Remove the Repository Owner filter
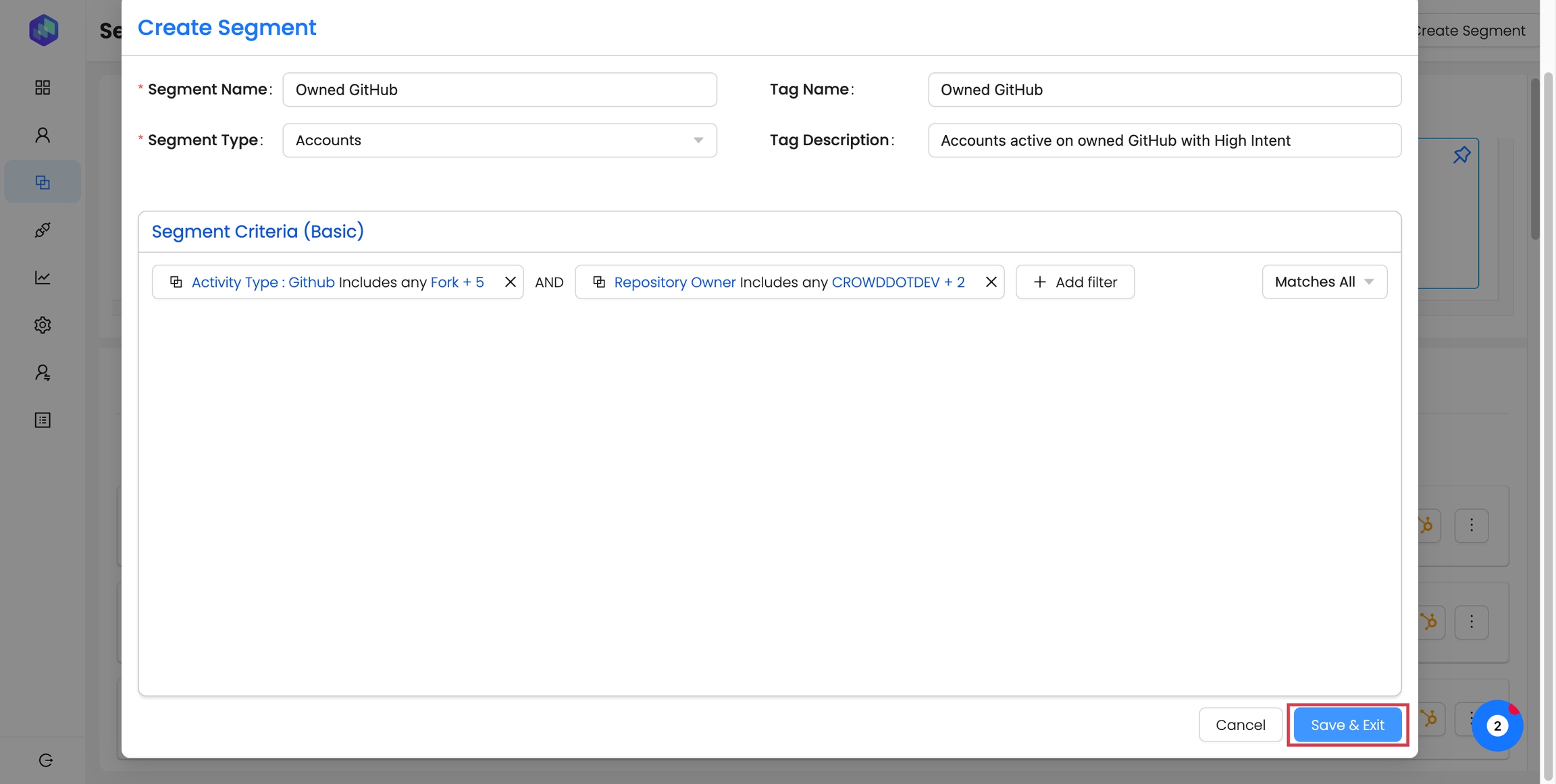 [991, 282]
